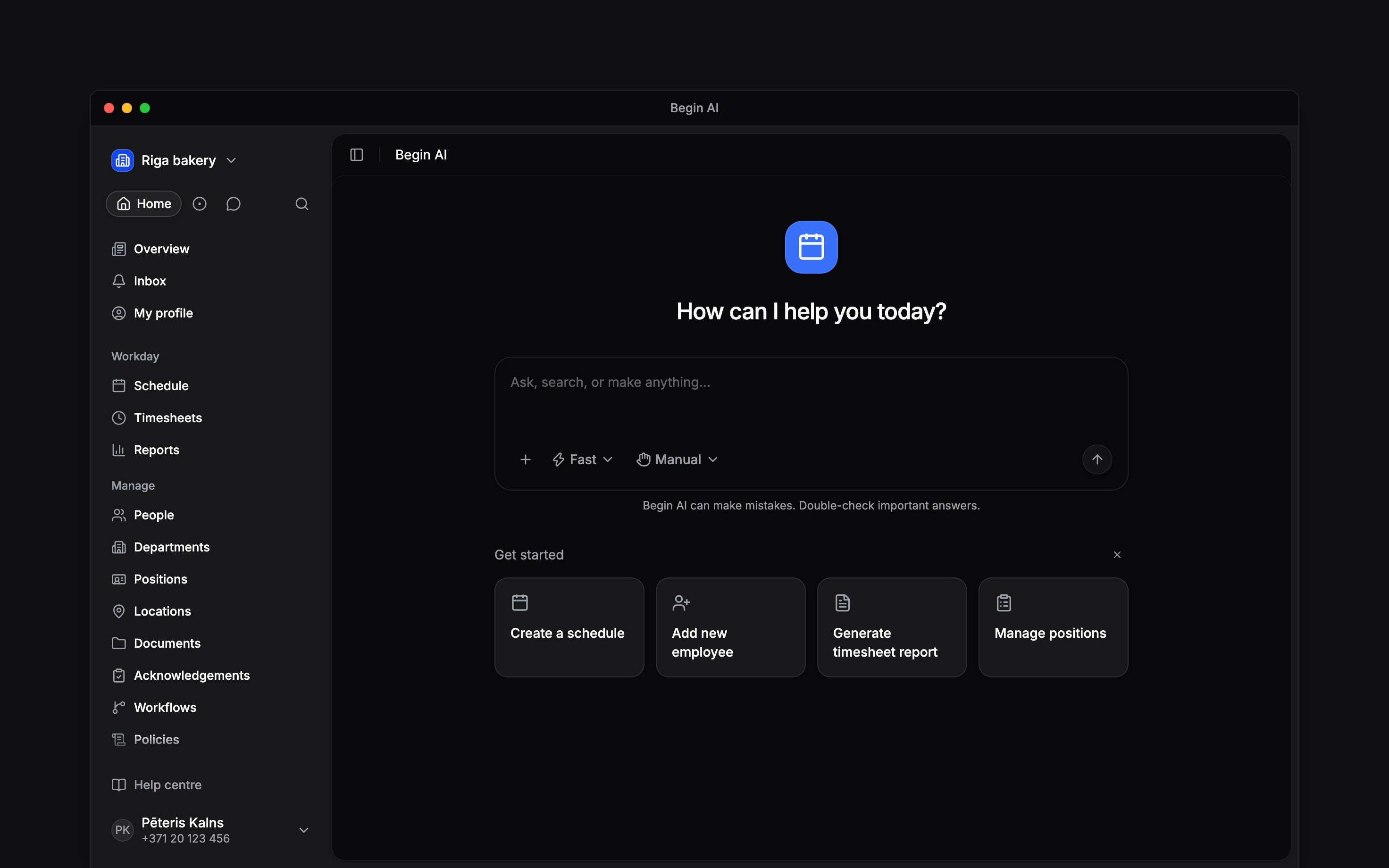Click the Begin AI page title
The image size is (1389, 868).
(x=421, y=155)
